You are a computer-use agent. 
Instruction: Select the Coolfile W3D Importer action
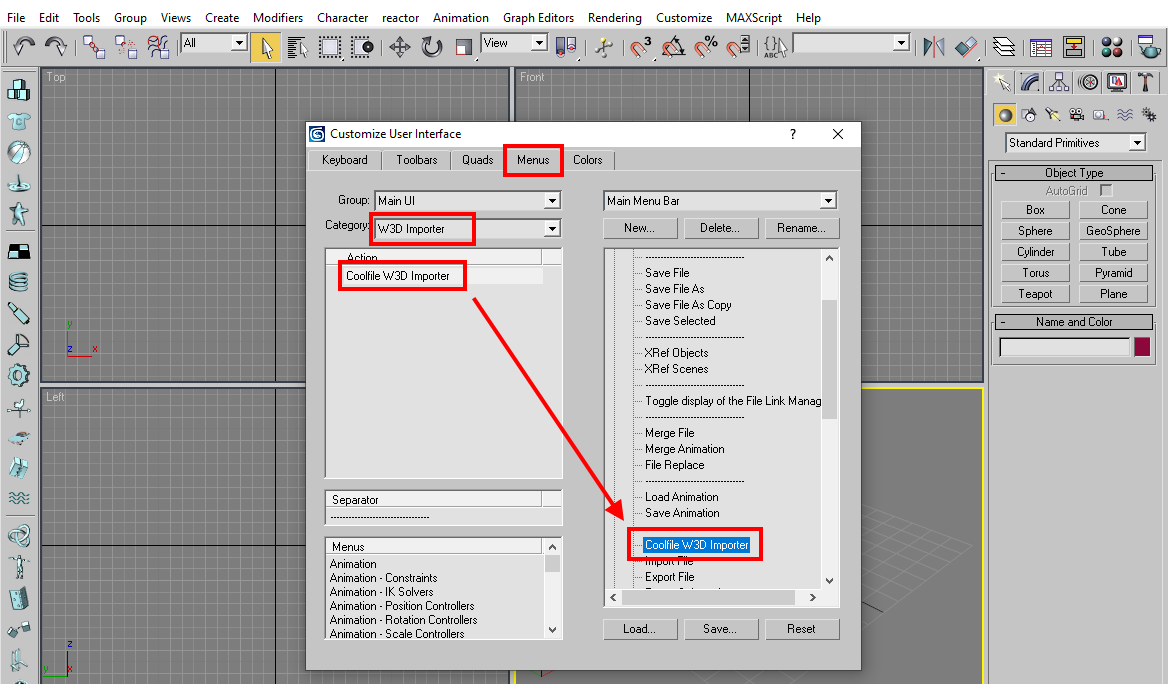tap(398, 276)
